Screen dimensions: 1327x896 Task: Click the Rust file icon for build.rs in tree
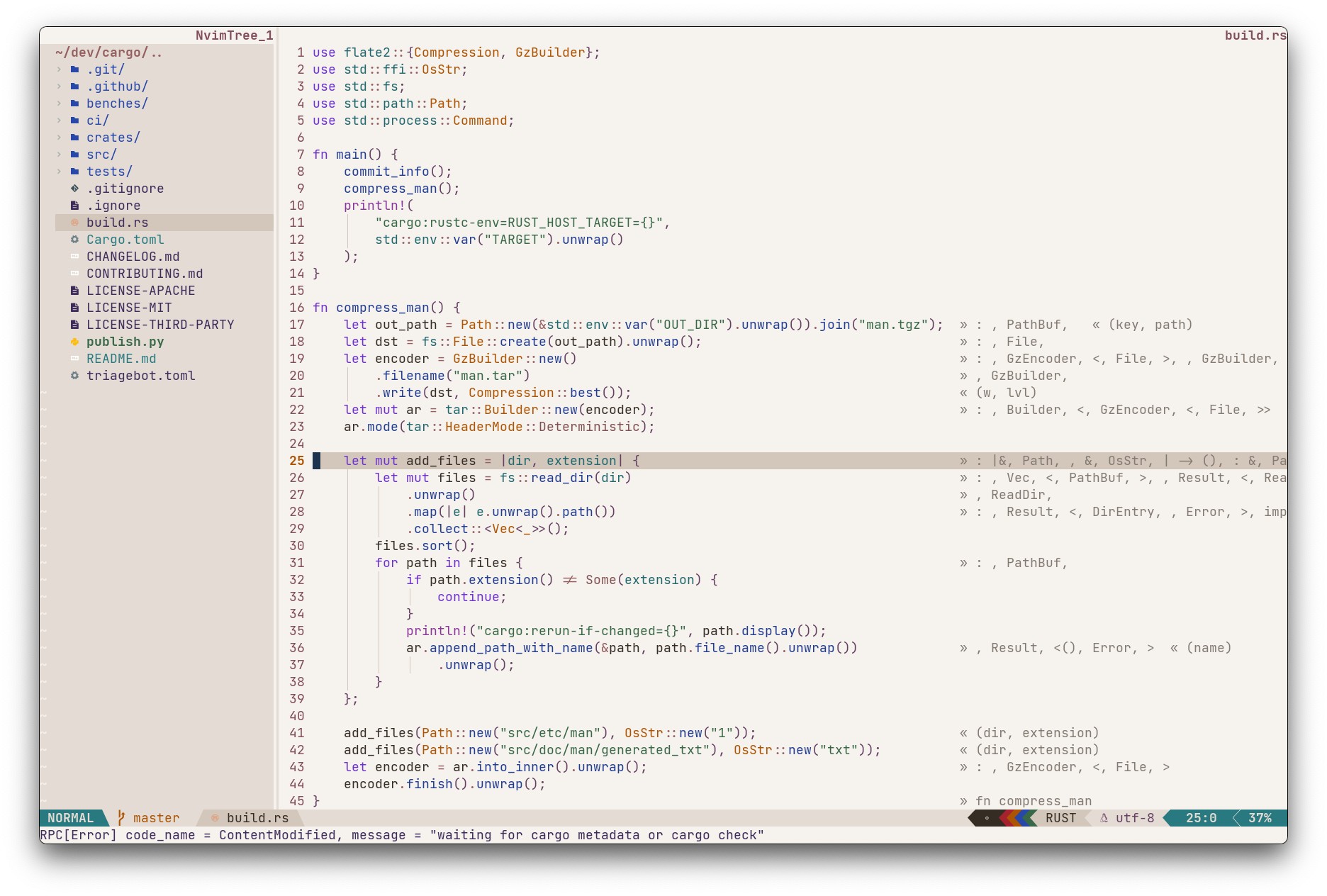pyautogui.click(x=74, y=223)
